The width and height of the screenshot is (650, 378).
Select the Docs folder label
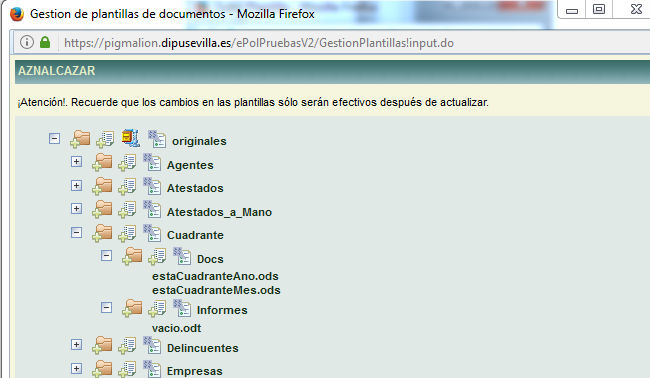coord(210,259)
